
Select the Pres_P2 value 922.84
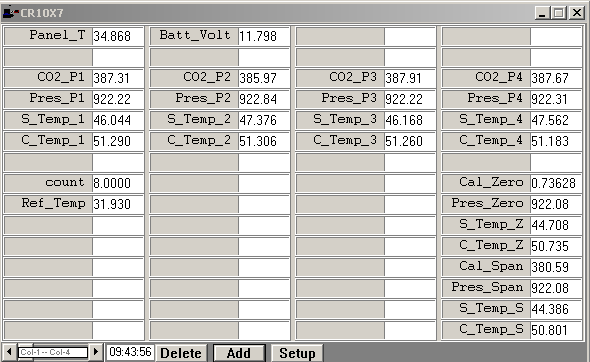click(264, 99)
